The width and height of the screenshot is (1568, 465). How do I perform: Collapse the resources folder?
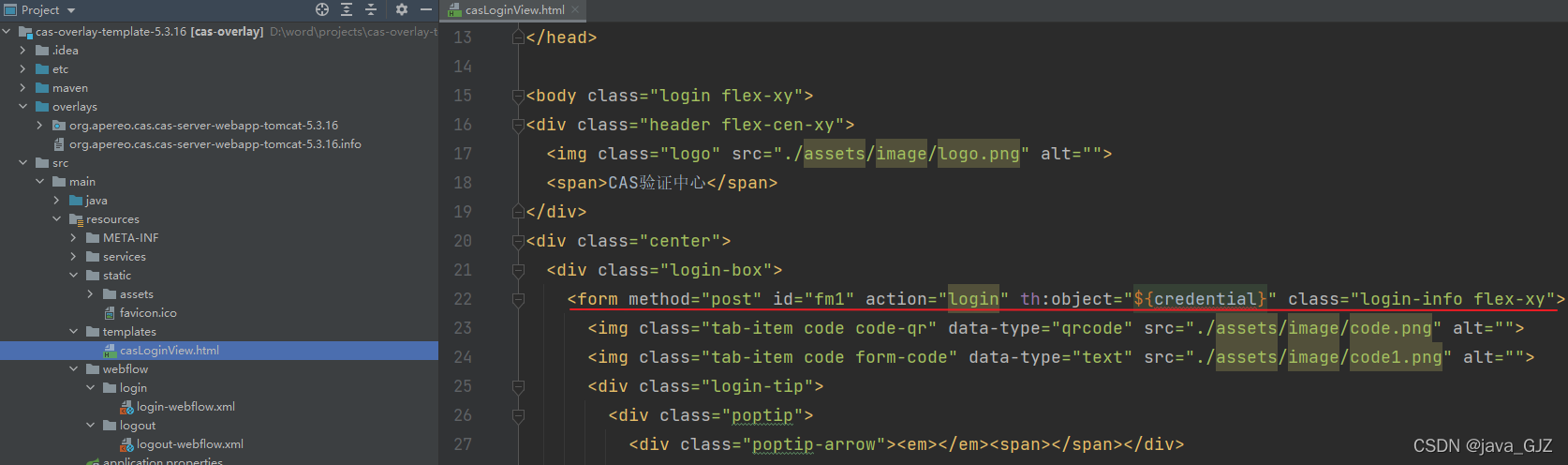[57, 219]
